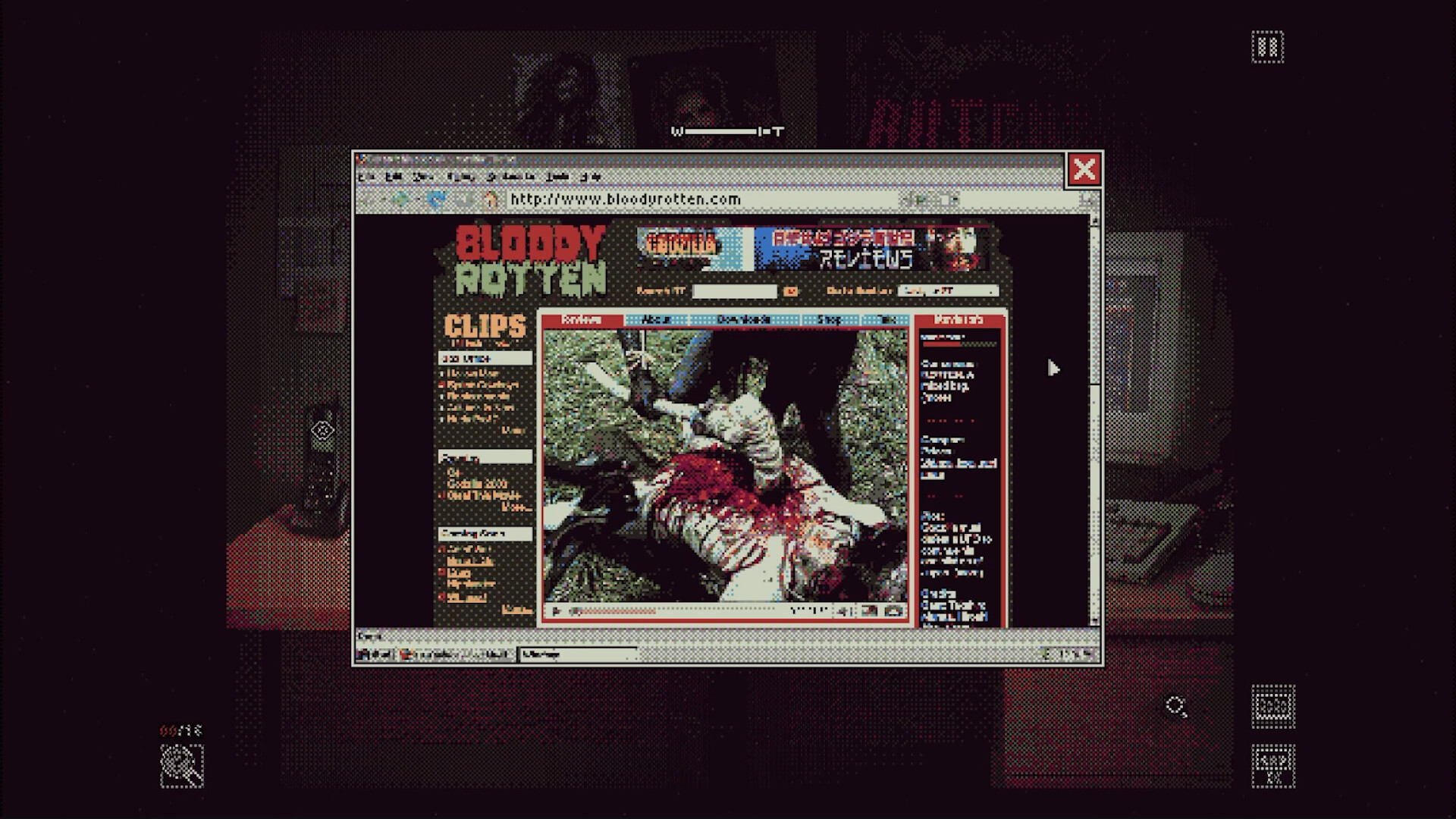
Task: Click the CLIPS heading in the sidebar
Action: pyautogui.click(x=485, y=326)
